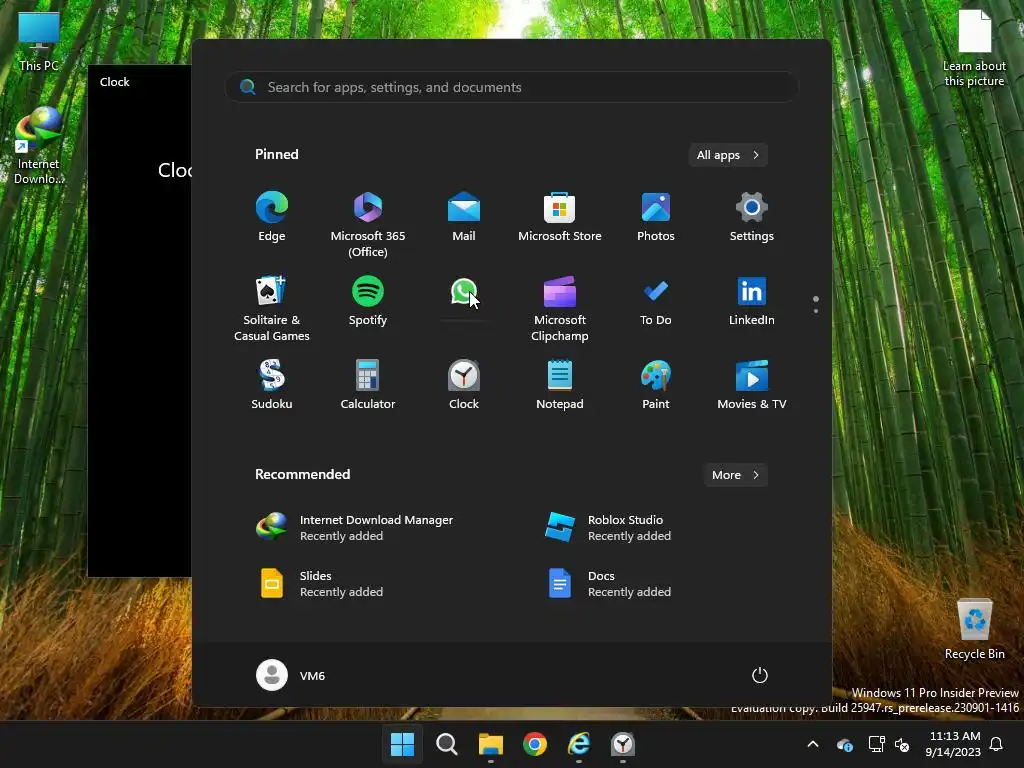1024x768 pixels.
Task: Open the Paint app
Action: click(x=656, y=385)
